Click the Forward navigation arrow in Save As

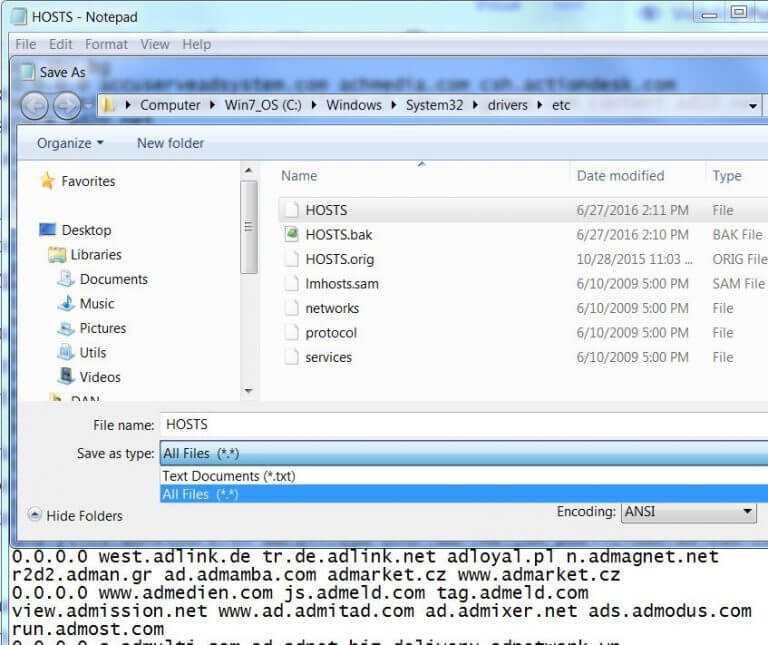pyautogui.click(x=67, y=105)
